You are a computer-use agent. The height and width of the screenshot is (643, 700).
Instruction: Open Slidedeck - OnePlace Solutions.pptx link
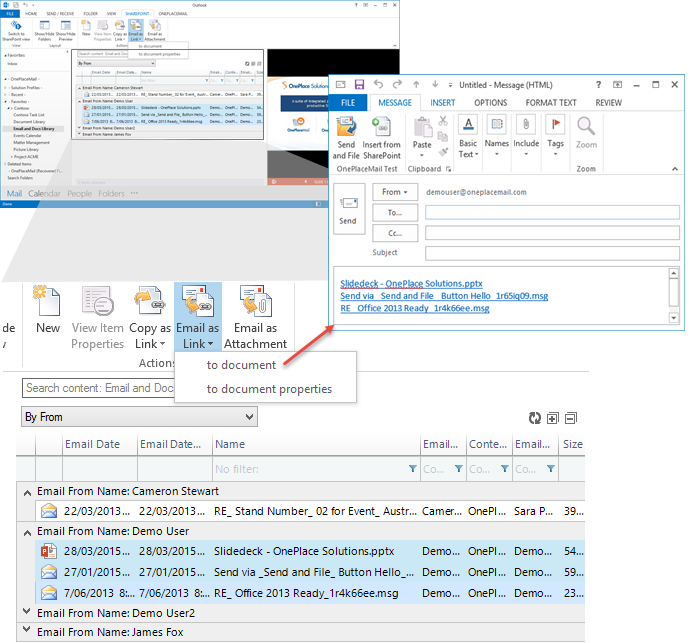(411, 284)
